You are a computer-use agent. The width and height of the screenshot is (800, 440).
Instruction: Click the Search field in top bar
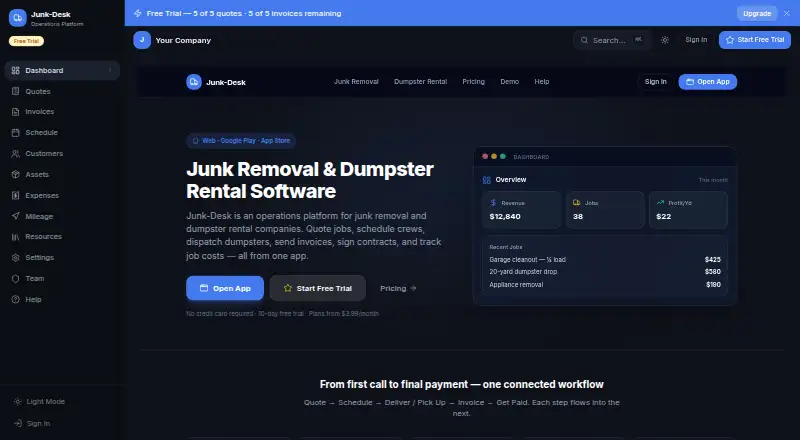612,40
